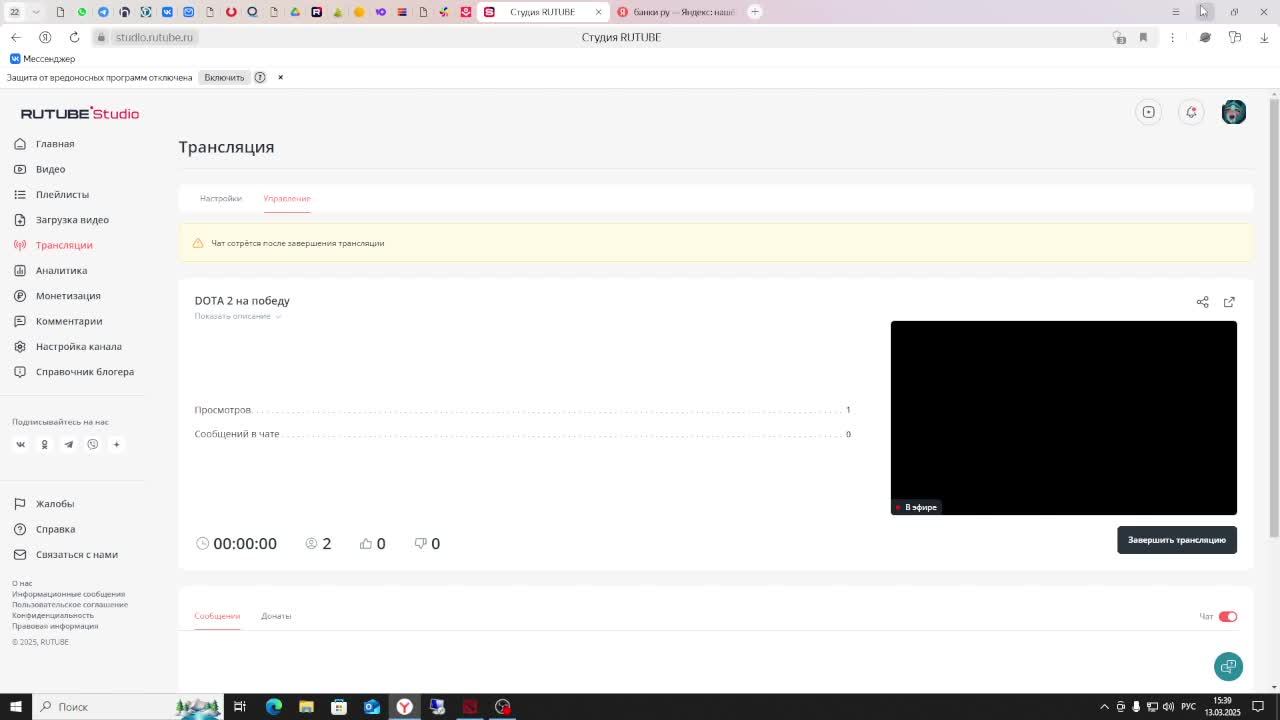Switch to the Донаты tab
This screenshot has width=1280, height=720.
pos(276,616)
